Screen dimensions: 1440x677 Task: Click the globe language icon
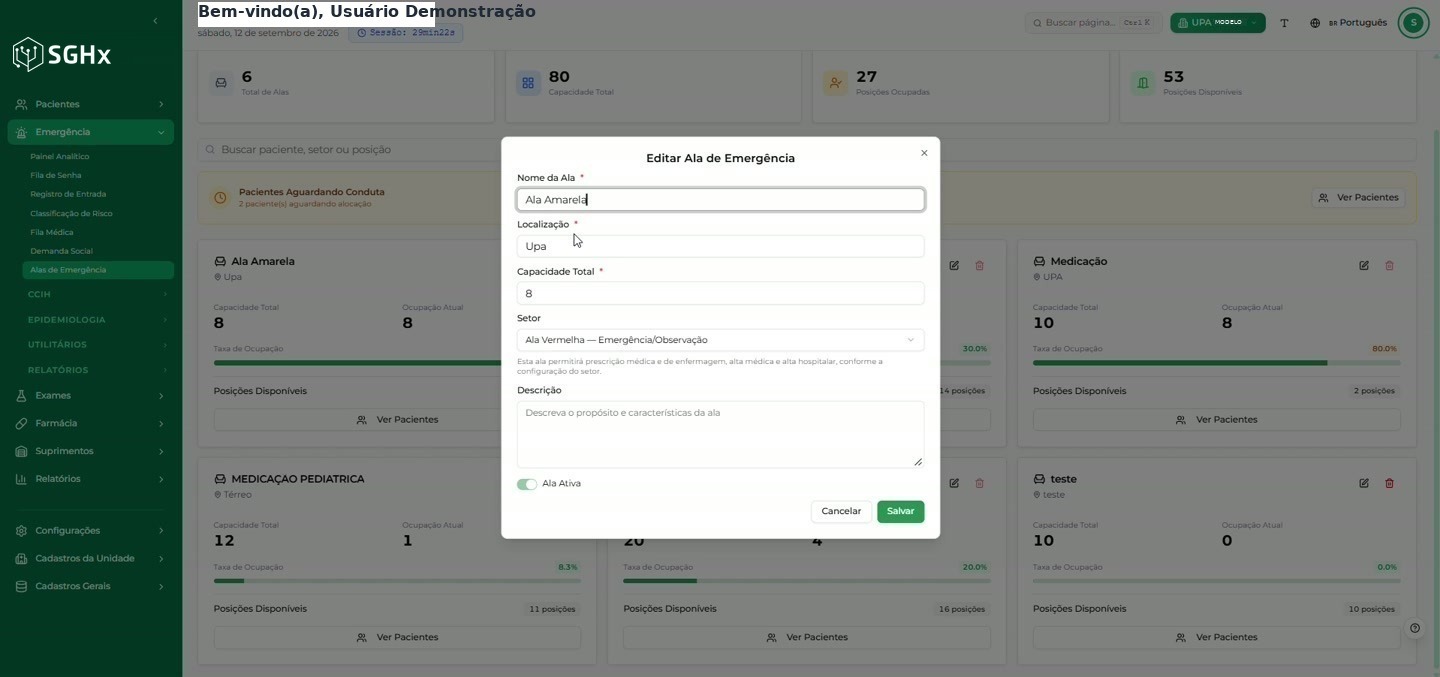(1315, 23)
